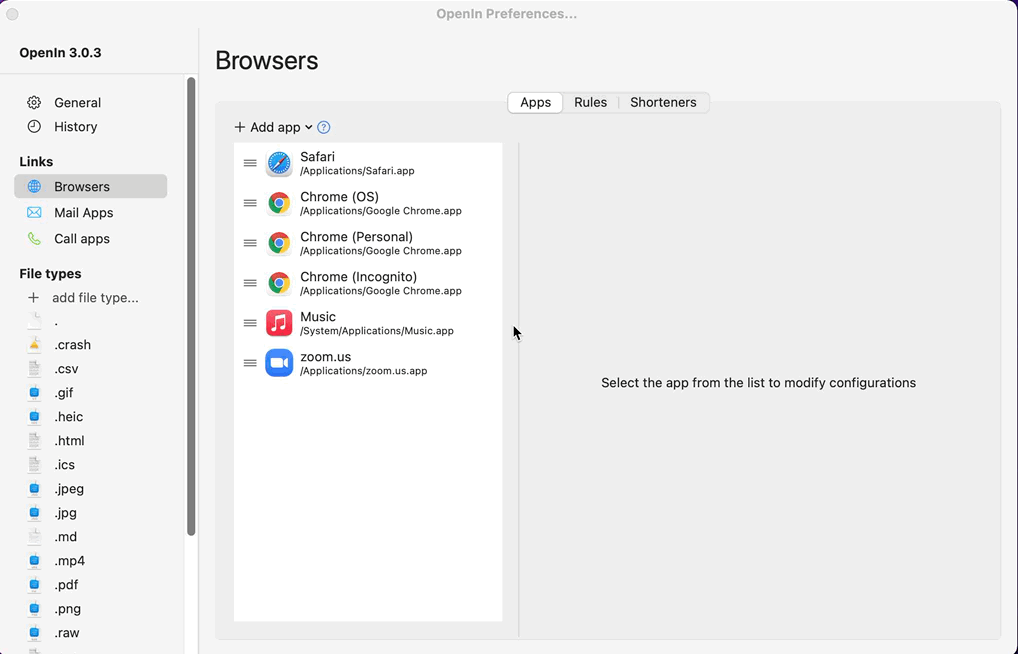Viewport: 1018px width, 654px height.
Task: Open the History section
Action: click(75, 127)
